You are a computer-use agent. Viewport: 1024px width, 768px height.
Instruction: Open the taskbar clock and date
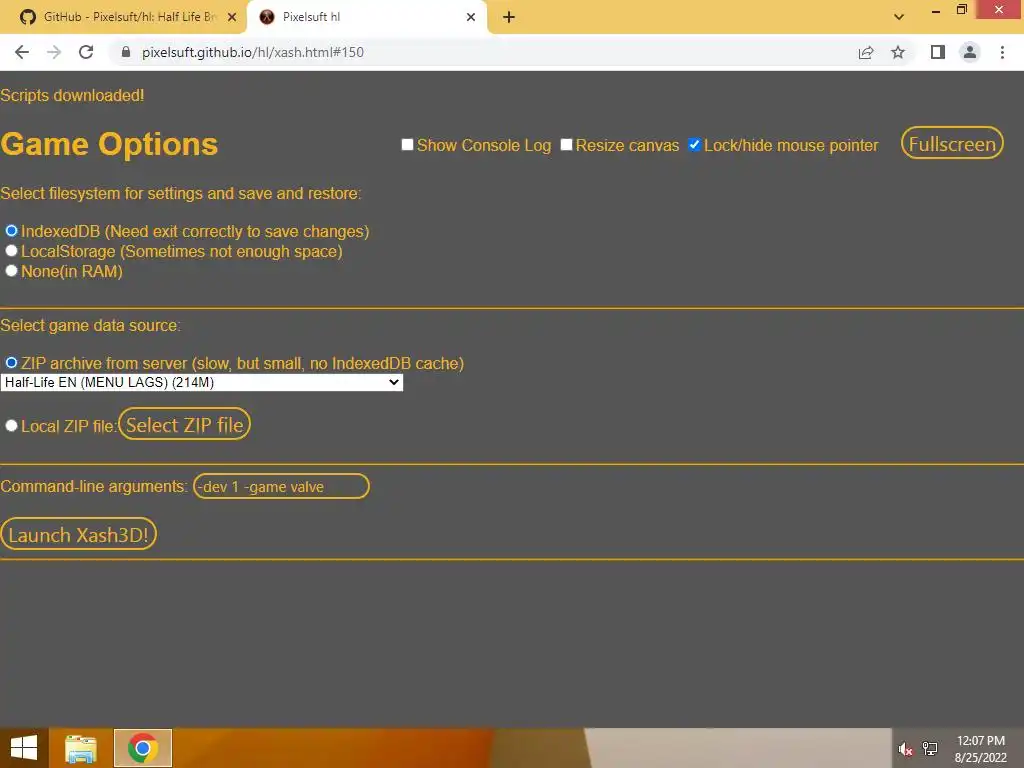[980, 749]
